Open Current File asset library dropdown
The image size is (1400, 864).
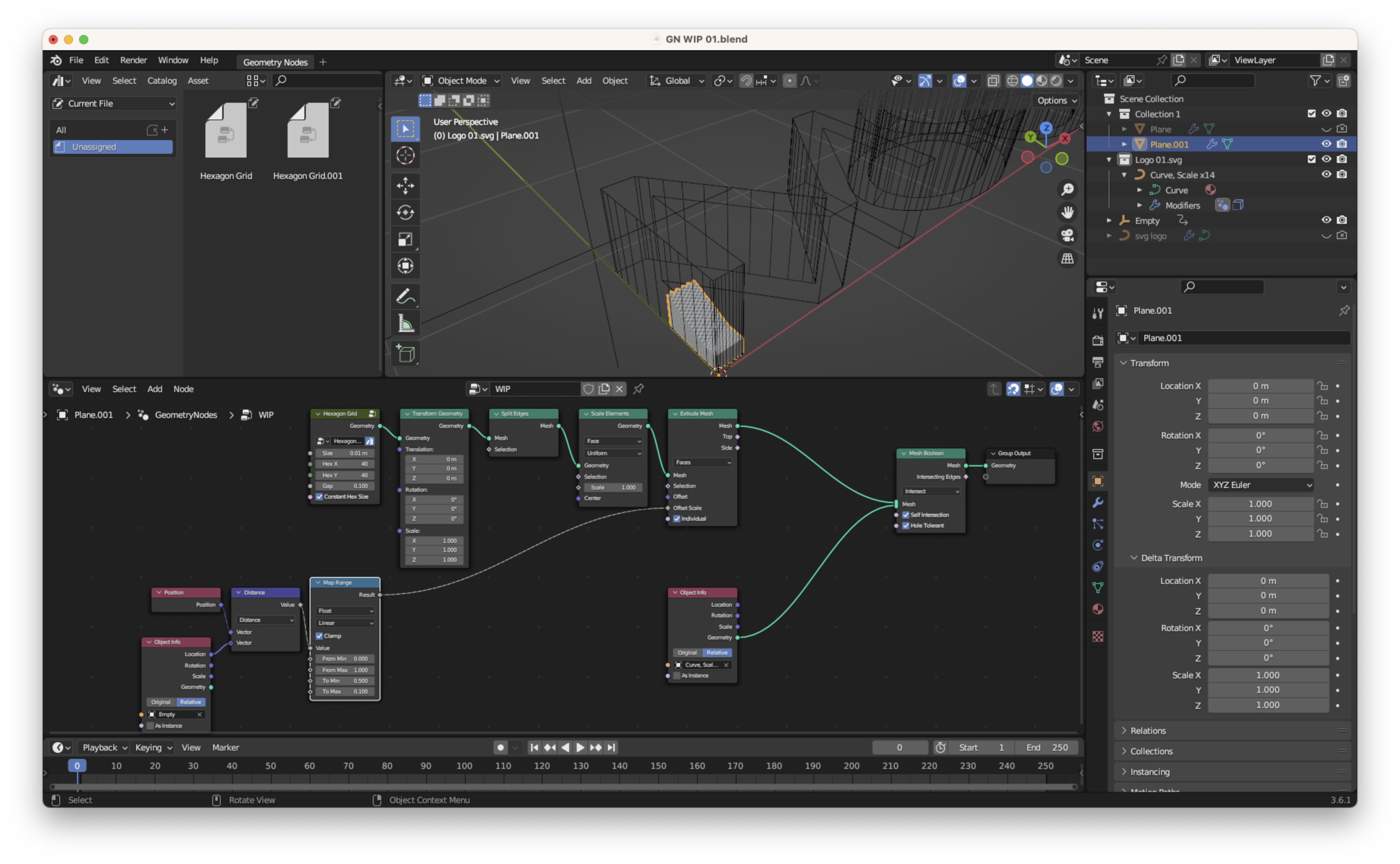(113, 104)
